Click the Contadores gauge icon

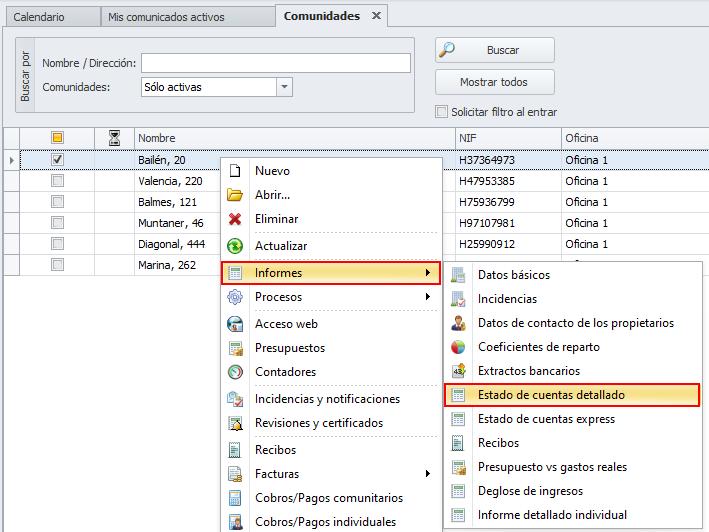coord(235,372)
